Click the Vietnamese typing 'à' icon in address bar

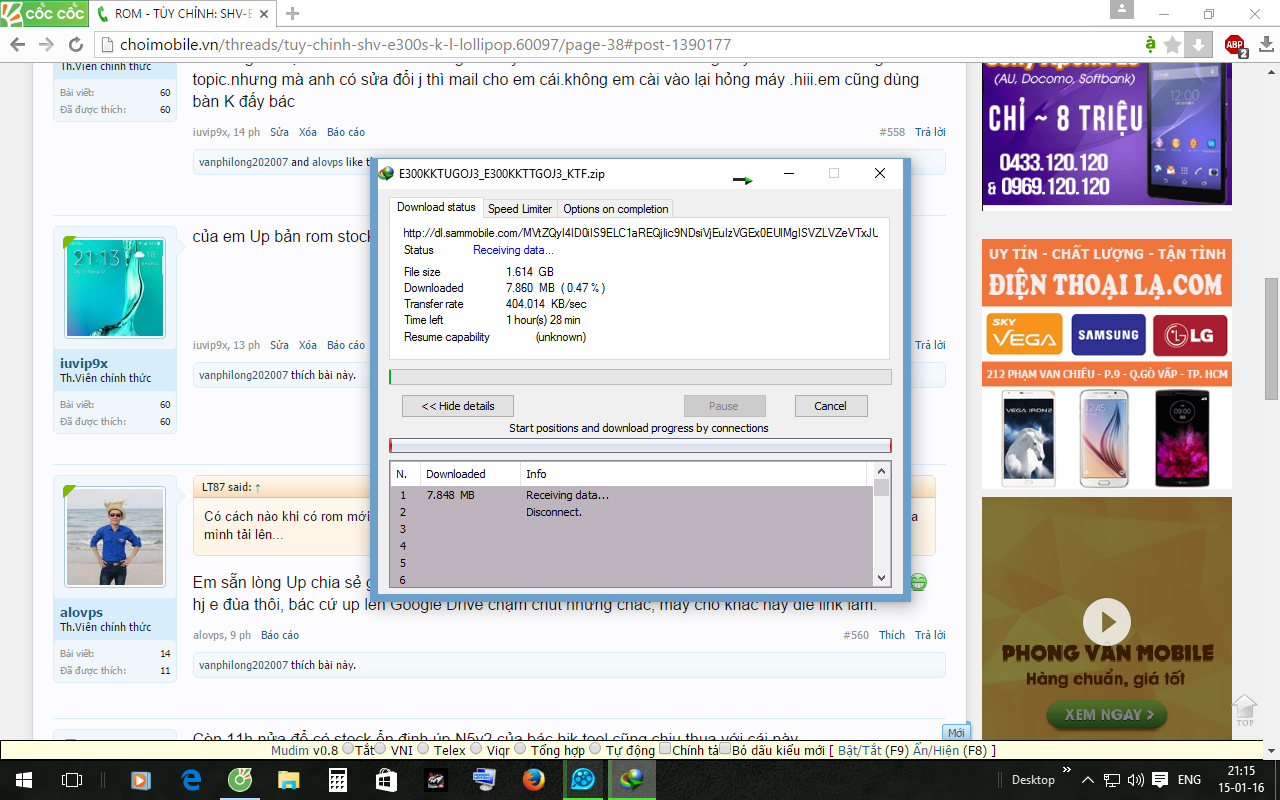tap(1151, 45)
